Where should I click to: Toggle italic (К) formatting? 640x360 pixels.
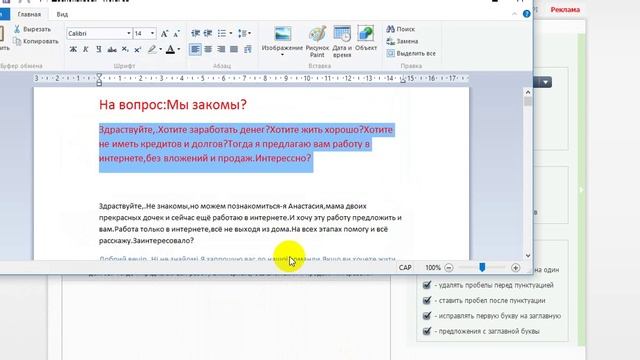point(86,49)
